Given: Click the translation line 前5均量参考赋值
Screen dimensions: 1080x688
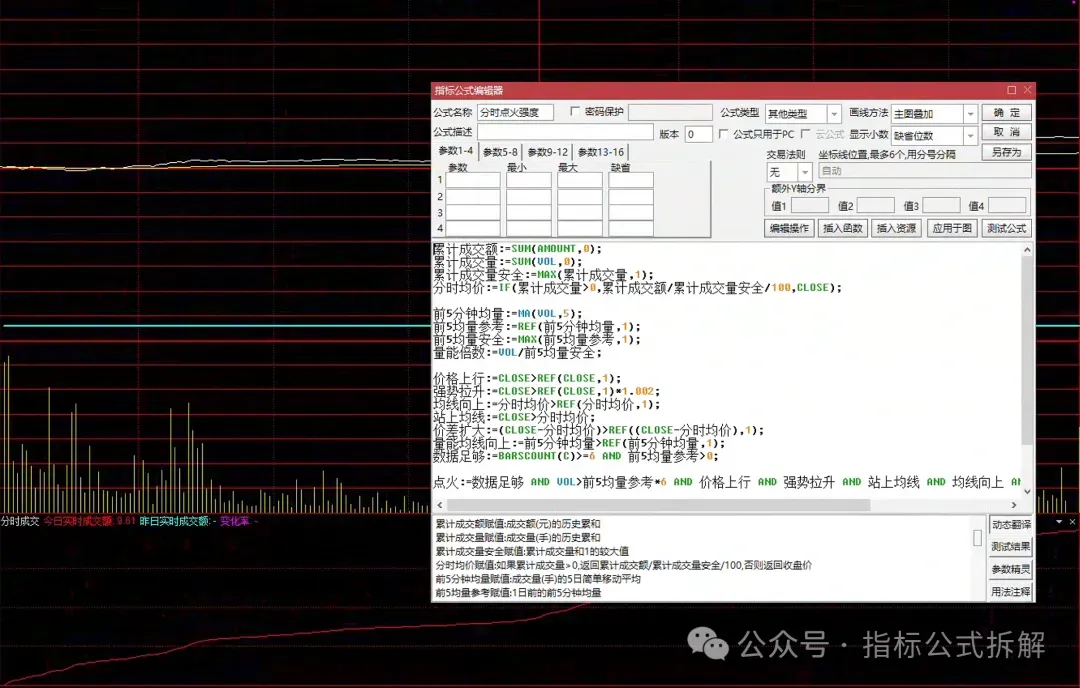Looking at the screenshot, I should tap(518, 593).
